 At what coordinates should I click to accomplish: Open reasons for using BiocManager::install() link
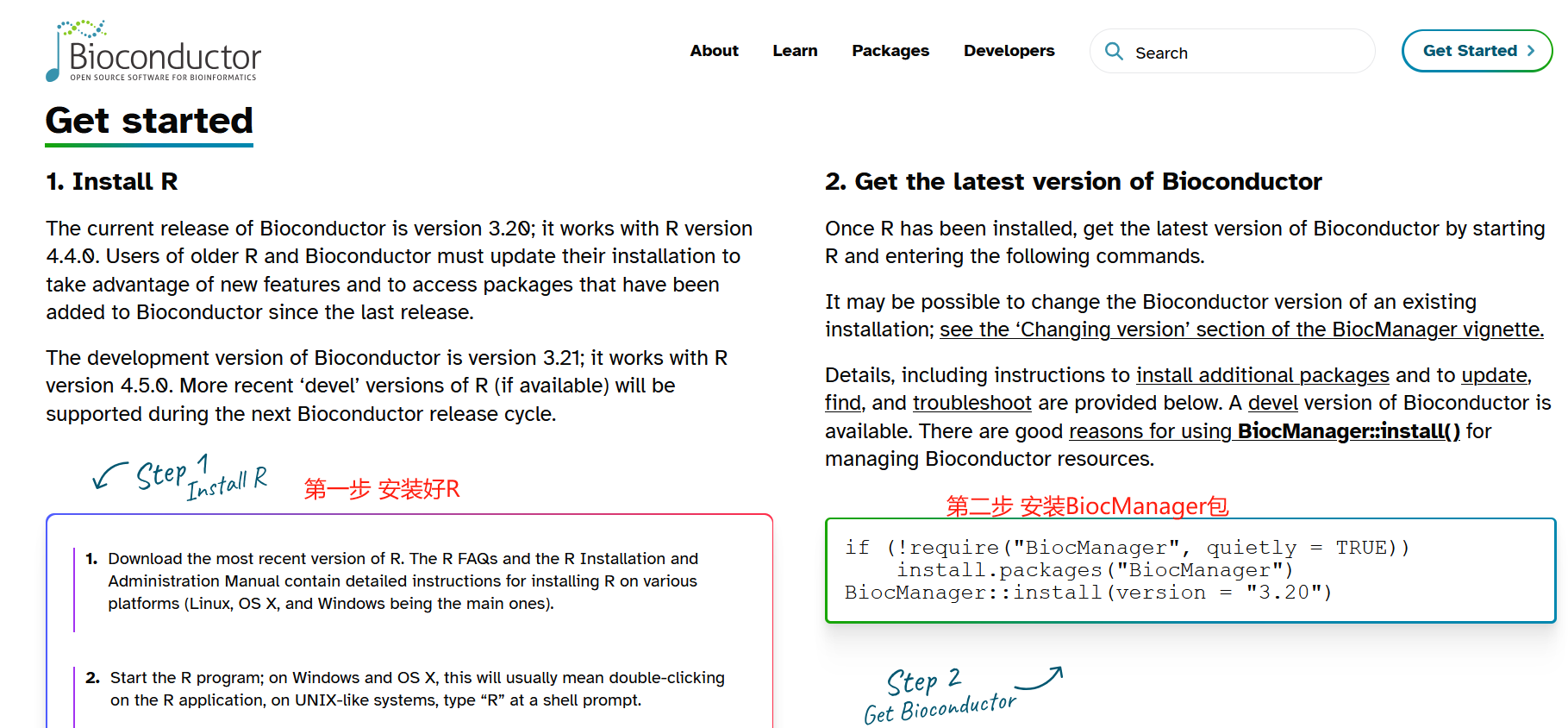(x=1265, y=431)
